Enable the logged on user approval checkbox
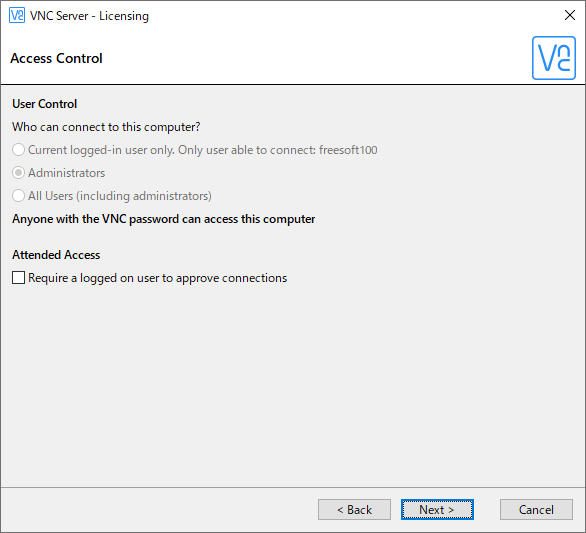586x533 pixels. click(18, 278)
